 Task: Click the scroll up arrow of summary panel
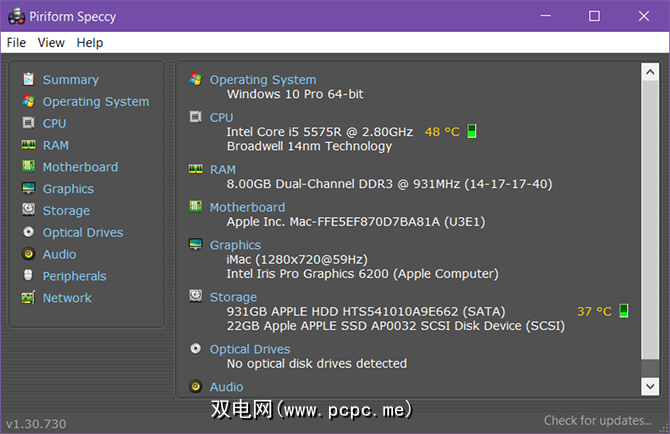(650, 72)
